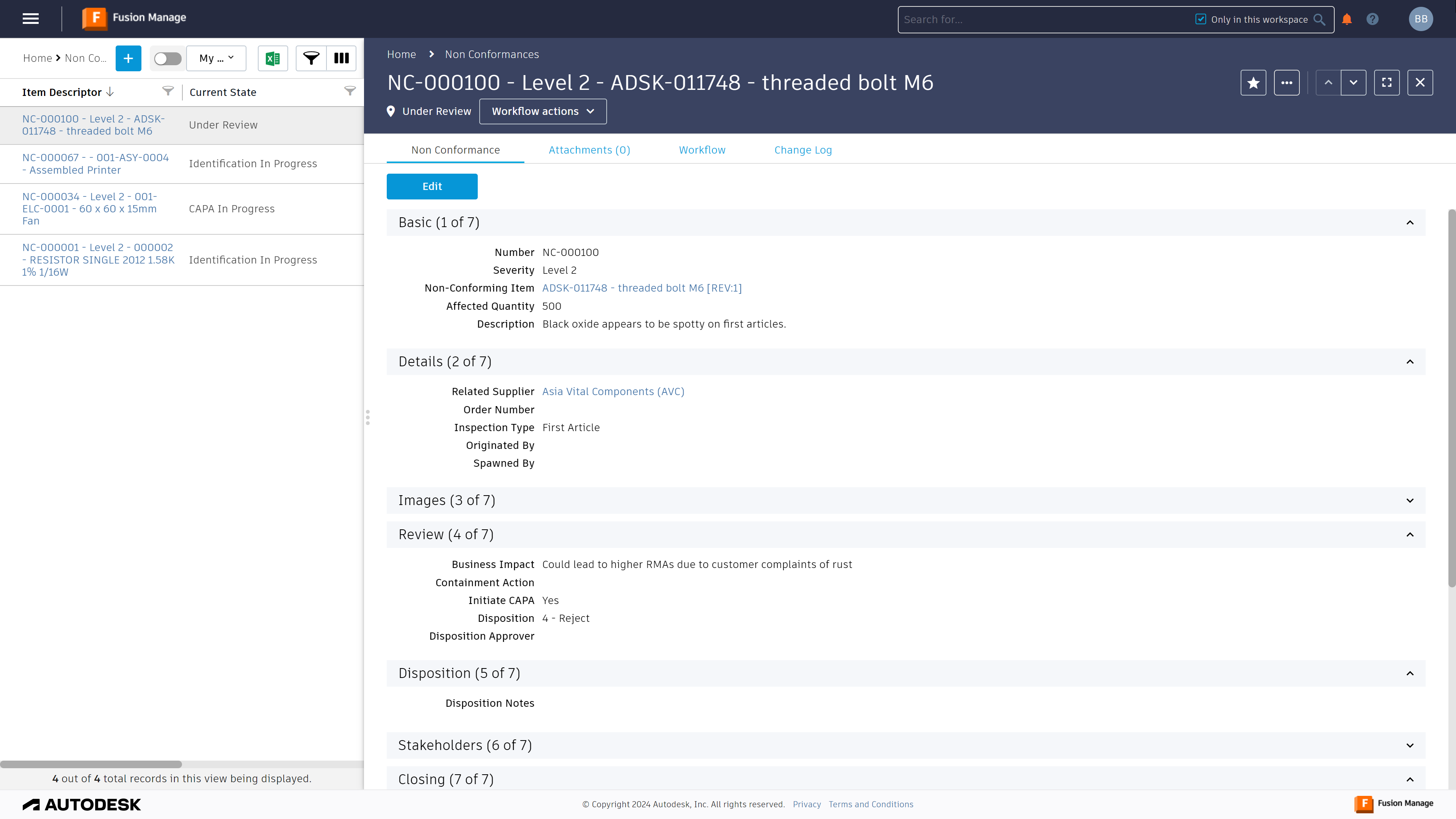Open the Change Log tab

(803, 150)
